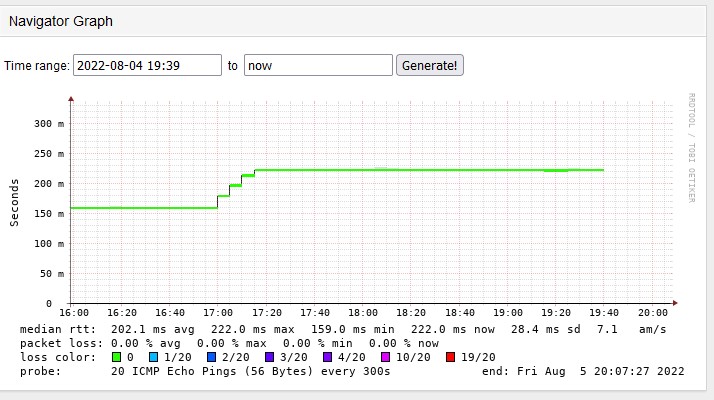Click the Navigator Graph heading
Viewport: 714px width, 400px height.
[x=61, y=20]
